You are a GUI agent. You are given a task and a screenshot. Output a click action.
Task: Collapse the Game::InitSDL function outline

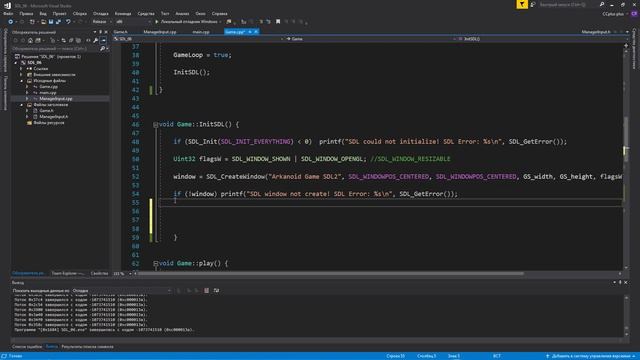(x=156, y=124)
